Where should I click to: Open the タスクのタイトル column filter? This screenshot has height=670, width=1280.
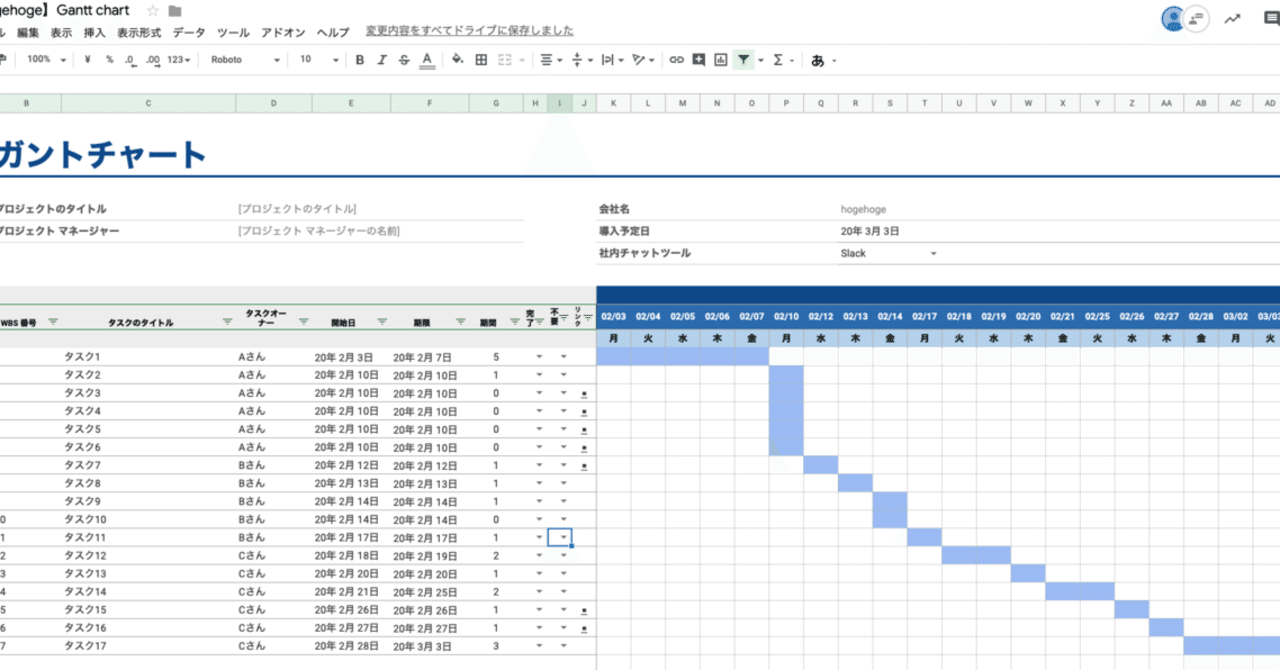[x=227, y=321]
